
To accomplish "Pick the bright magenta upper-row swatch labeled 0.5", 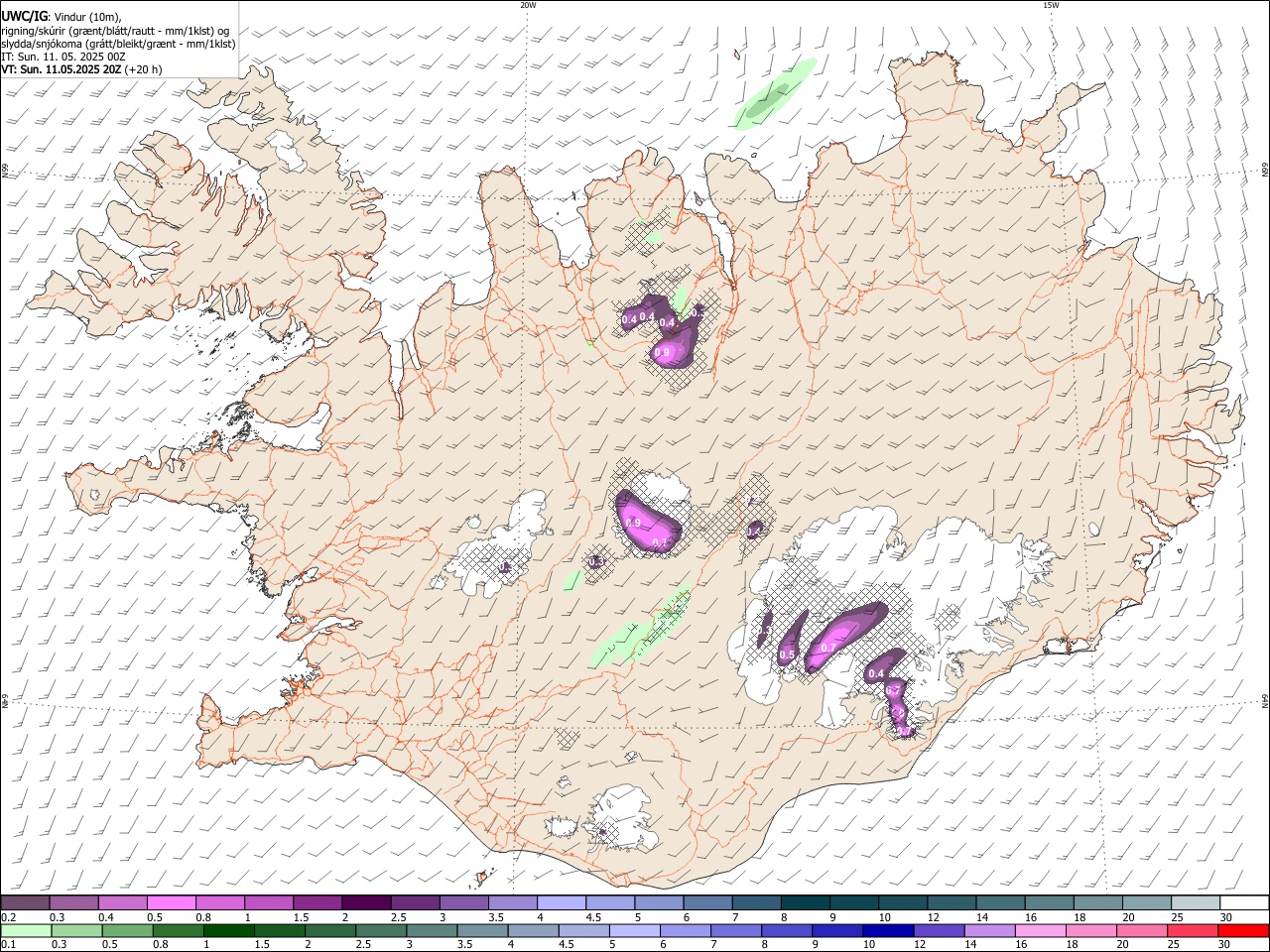I will pos(171,902).
